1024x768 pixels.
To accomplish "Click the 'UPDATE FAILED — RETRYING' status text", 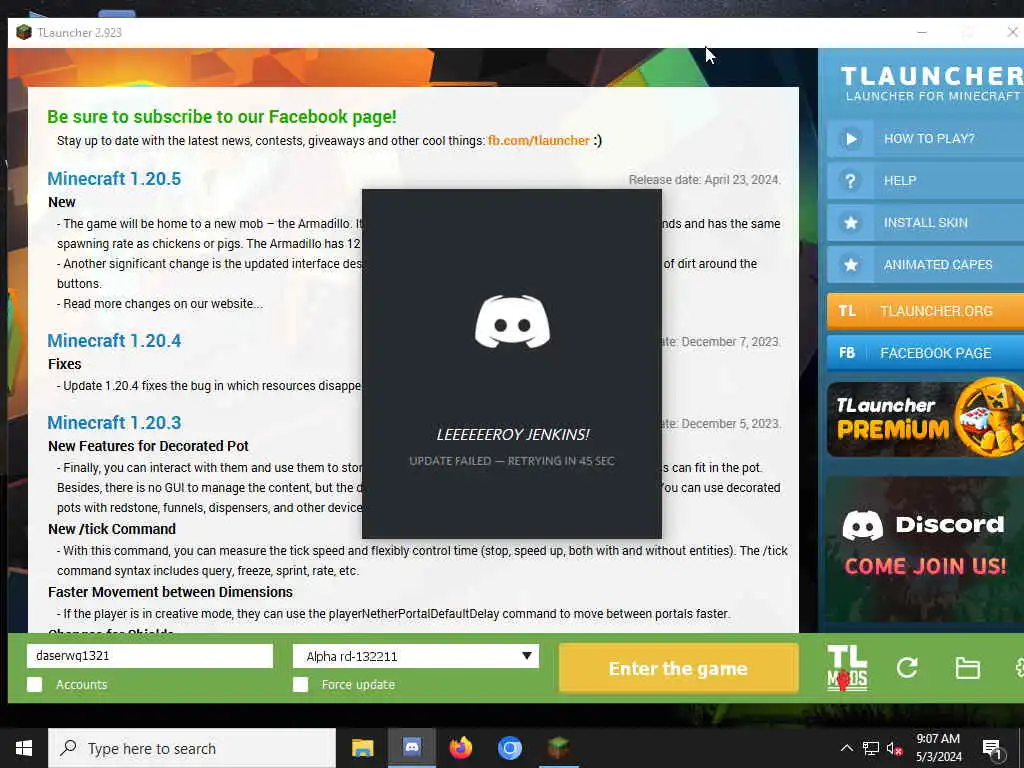I will (512, 461).
